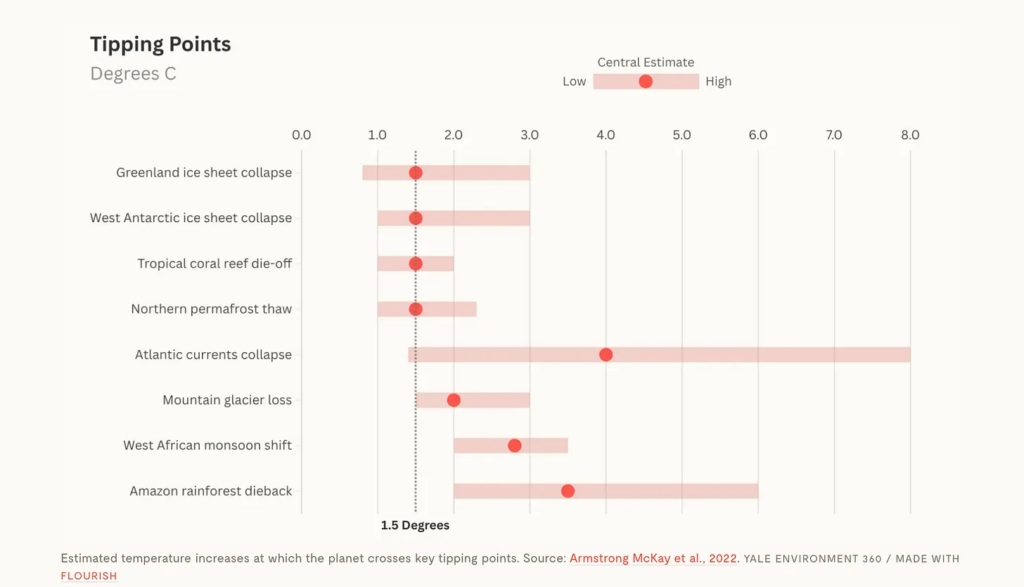Click the Armstrong McKay et al., 2022 link
1024x587 pixels.
point(653,558)
